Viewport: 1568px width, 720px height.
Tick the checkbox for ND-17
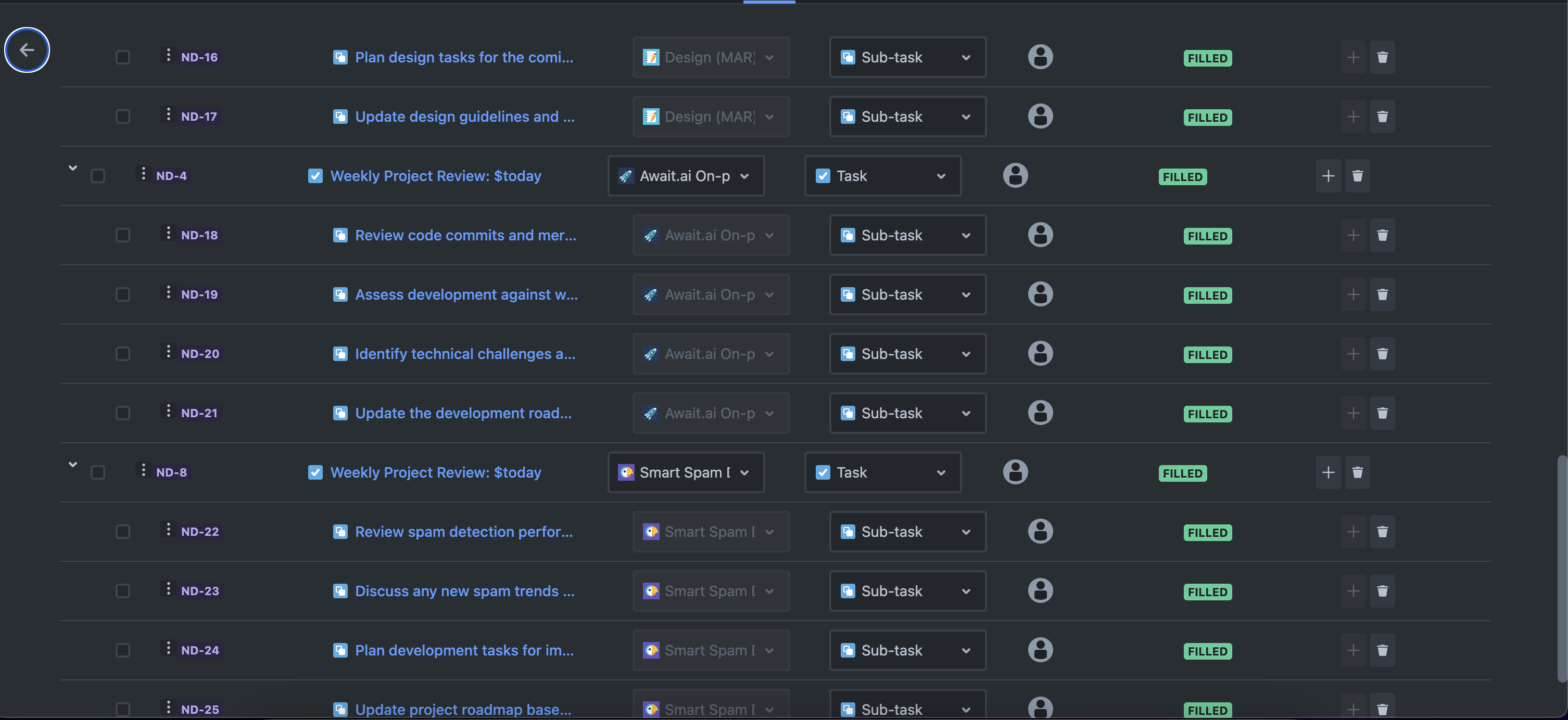click(122, 117)
